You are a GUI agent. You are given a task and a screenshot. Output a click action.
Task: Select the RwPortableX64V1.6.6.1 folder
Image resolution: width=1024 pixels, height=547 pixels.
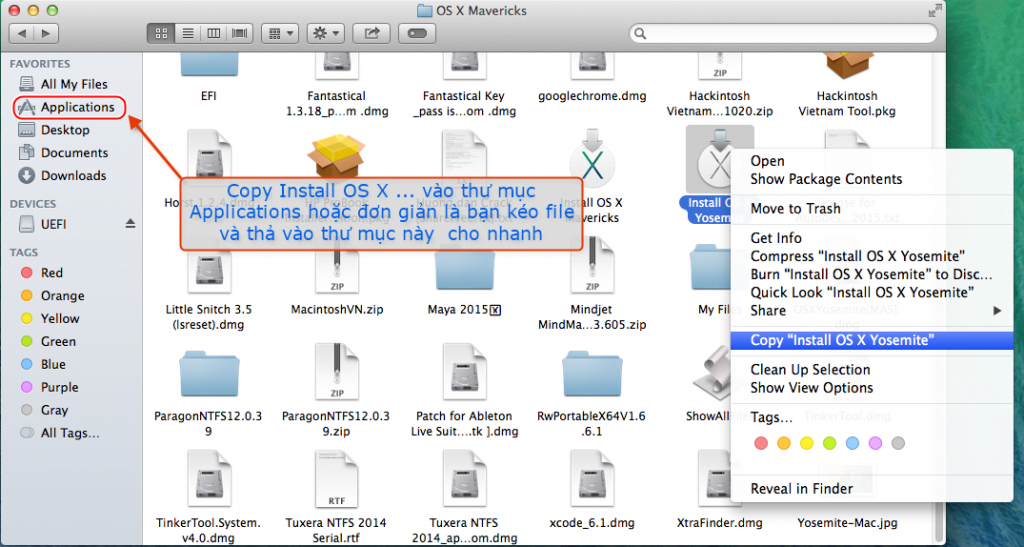coord(592,374)
